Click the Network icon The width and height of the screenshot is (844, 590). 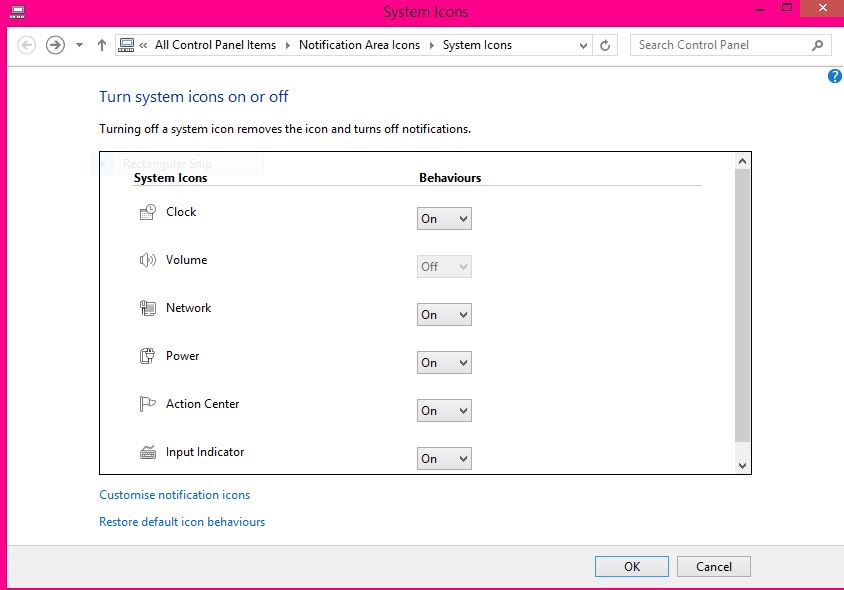point(146,307)
